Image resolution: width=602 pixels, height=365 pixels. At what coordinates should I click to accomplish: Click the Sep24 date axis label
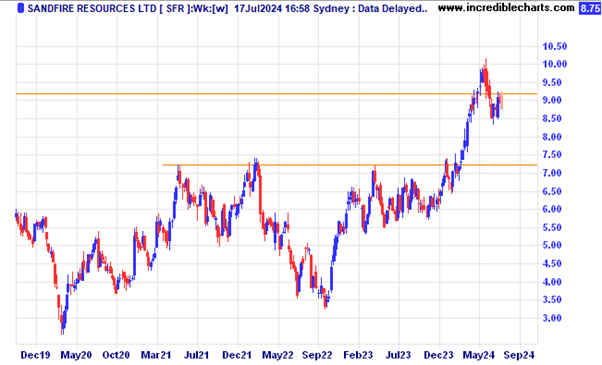point(519,355)
